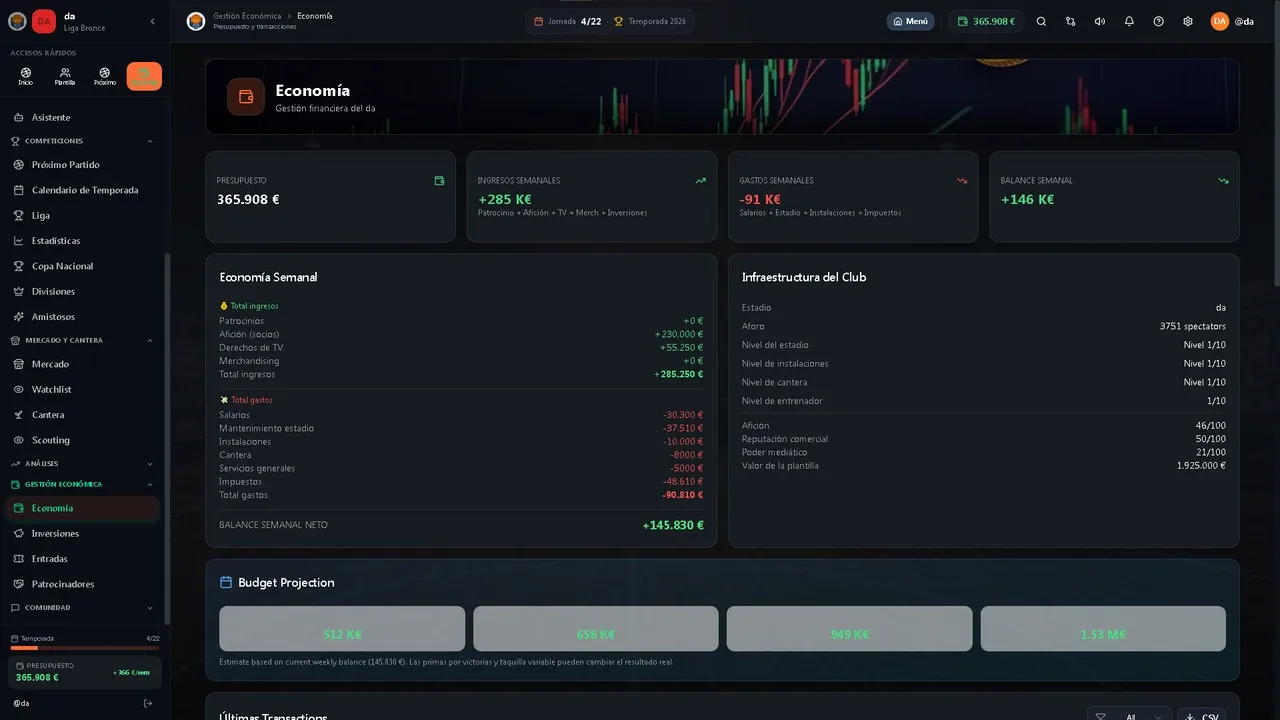Open Scouting in the sidebar
Screen dimensions: 1280x720
coord(81,440)
